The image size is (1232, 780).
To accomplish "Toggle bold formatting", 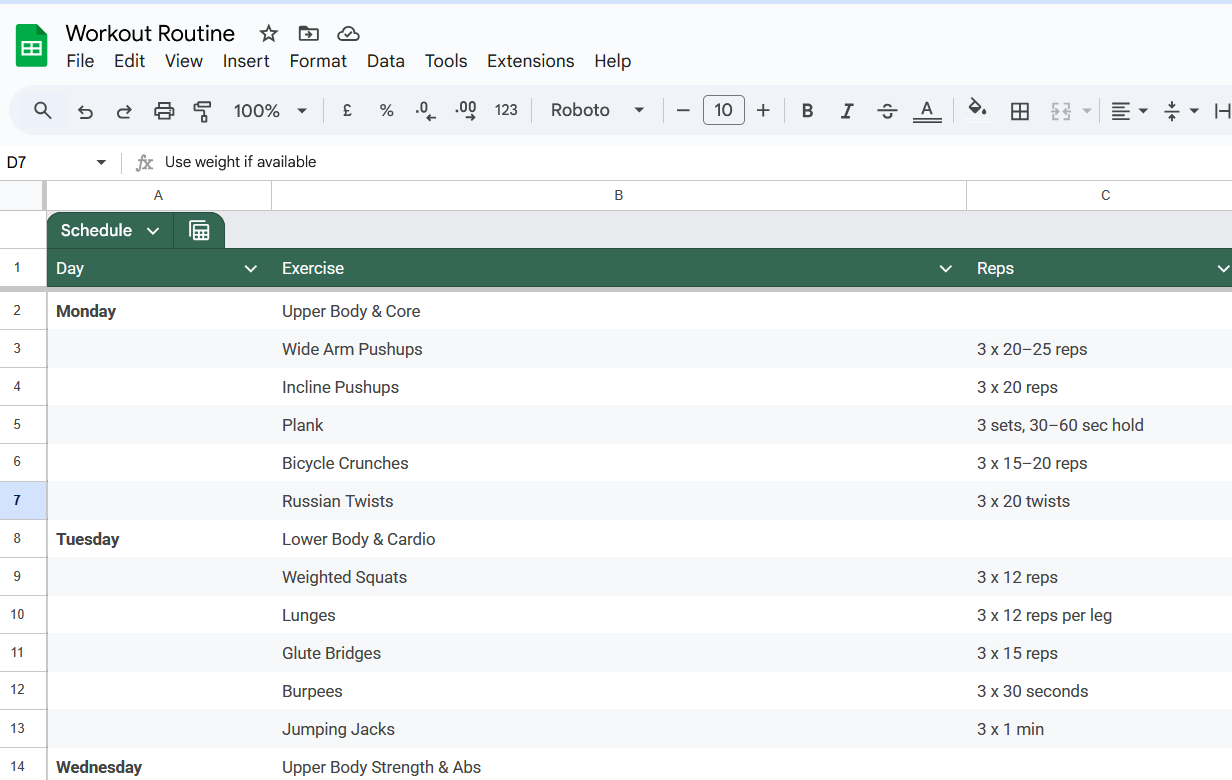I will 807,111.
